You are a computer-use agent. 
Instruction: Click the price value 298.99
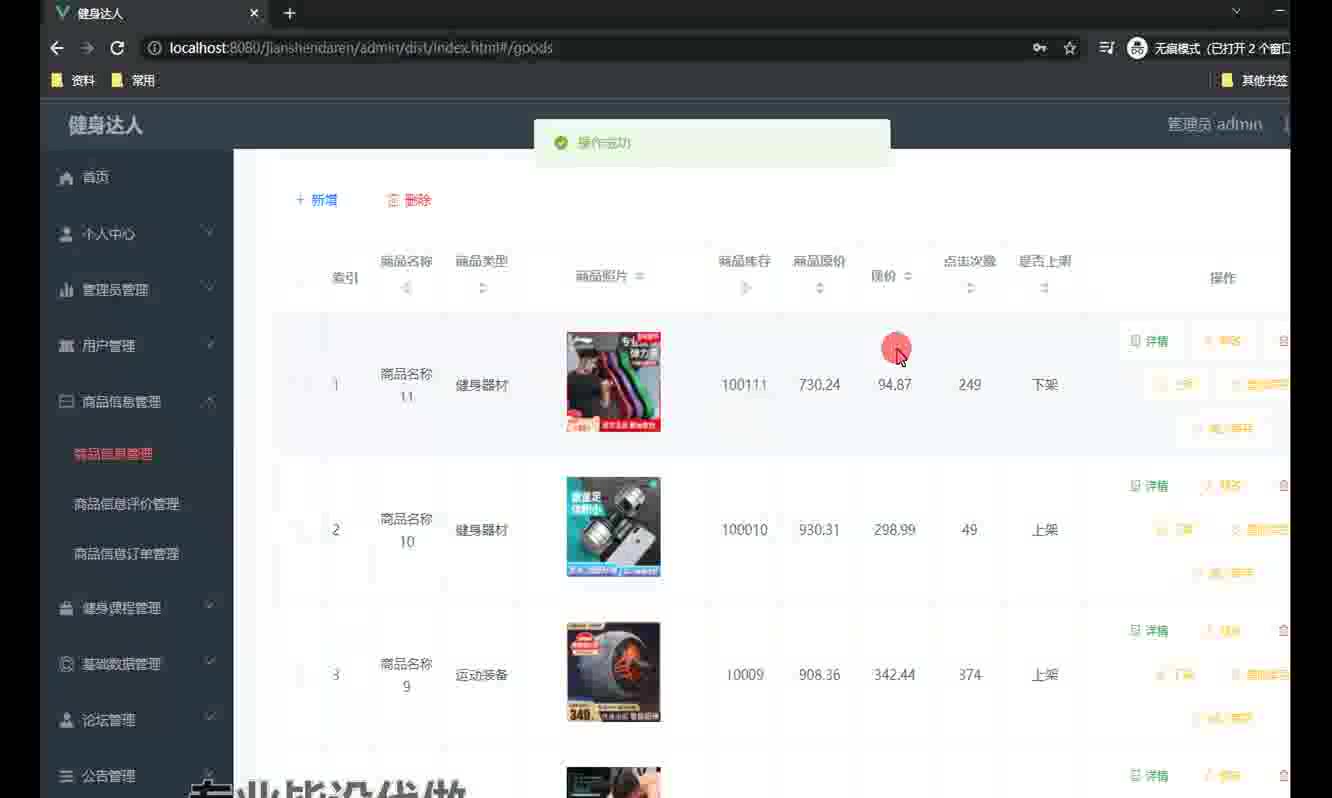point(894,530)
